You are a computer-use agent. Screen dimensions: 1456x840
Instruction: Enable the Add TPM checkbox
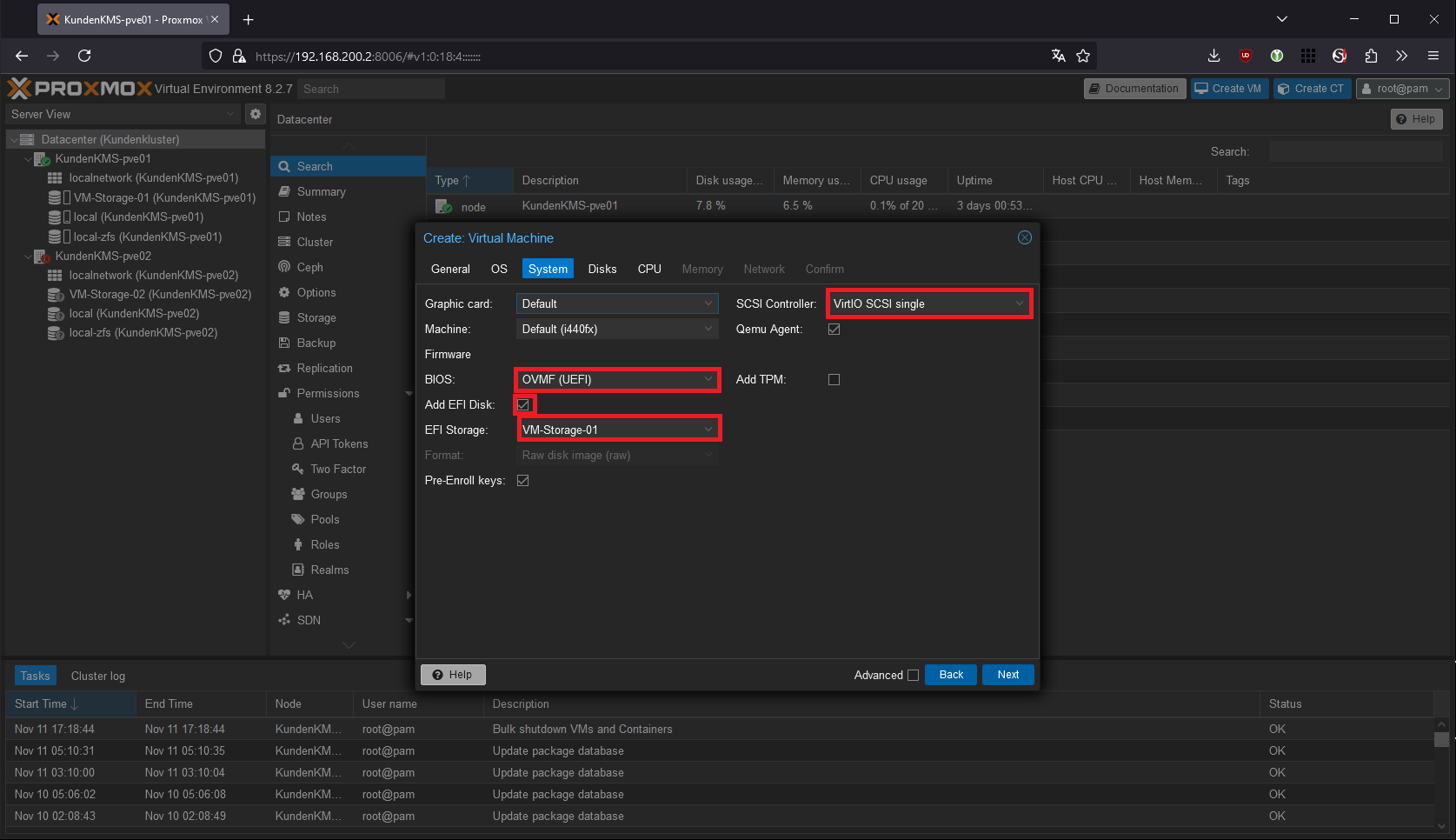pos(834,379)
